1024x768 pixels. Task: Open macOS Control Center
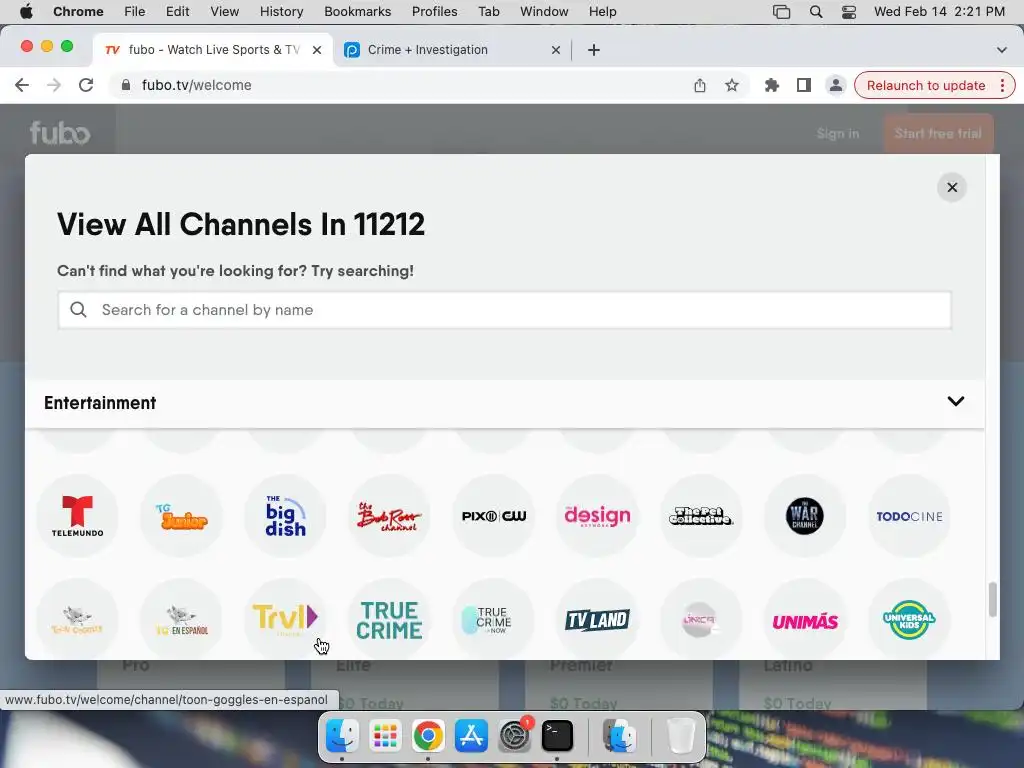point(848,11)
